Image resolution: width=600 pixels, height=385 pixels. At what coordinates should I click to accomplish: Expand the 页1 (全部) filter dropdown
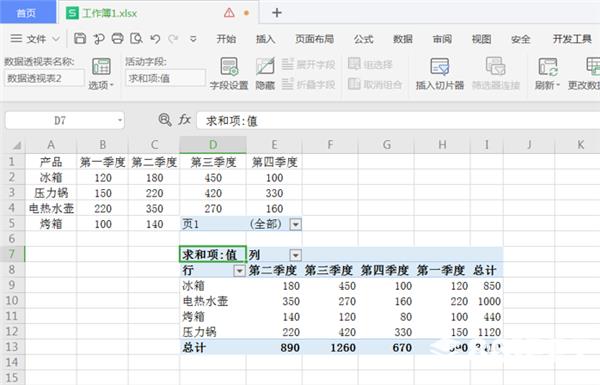(x=295, y=224)
